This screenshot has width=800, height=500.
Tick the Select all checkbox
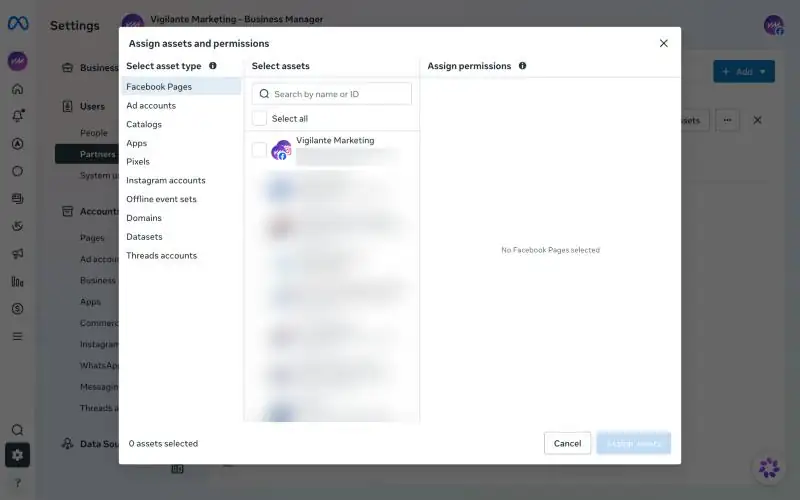[x=259, y=118]
